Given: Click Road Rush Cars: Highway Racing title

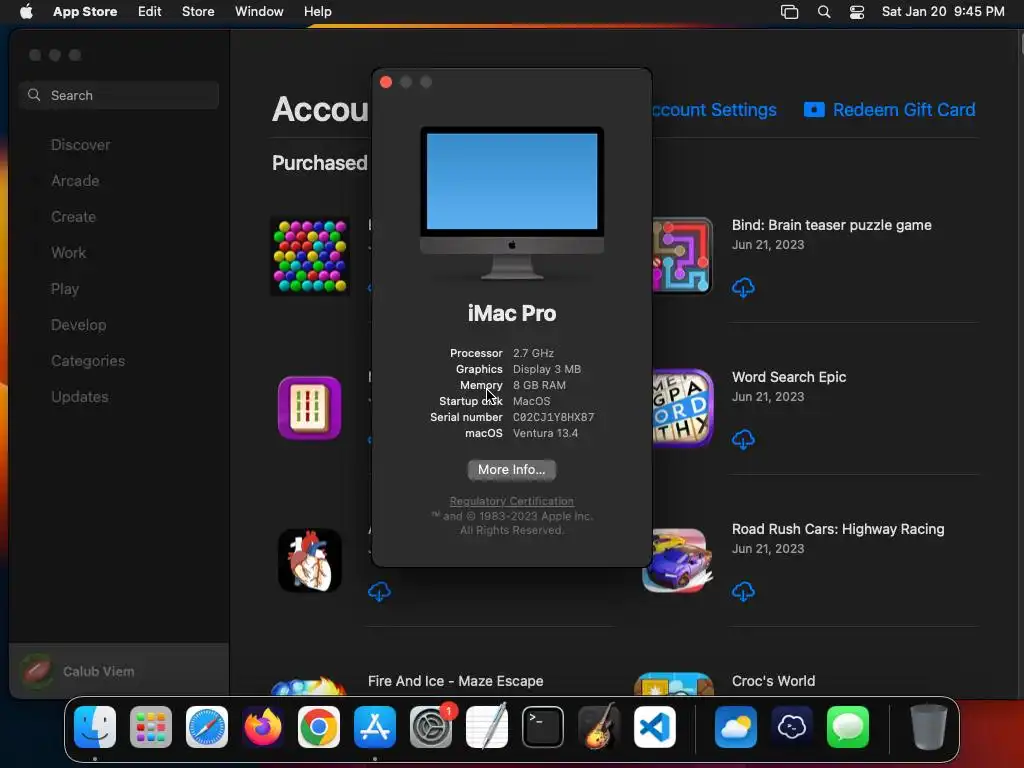Looking at the screenshot, I should 838,530.
